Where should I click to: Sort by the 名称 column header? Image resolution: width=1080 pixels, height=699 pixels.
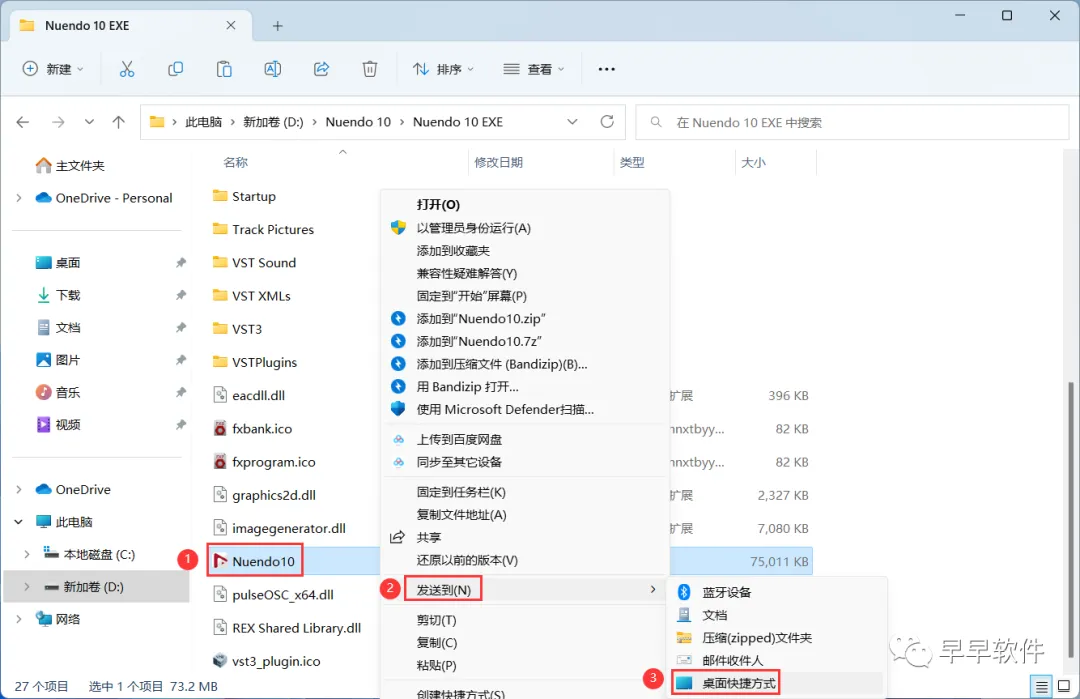[236, 163]
